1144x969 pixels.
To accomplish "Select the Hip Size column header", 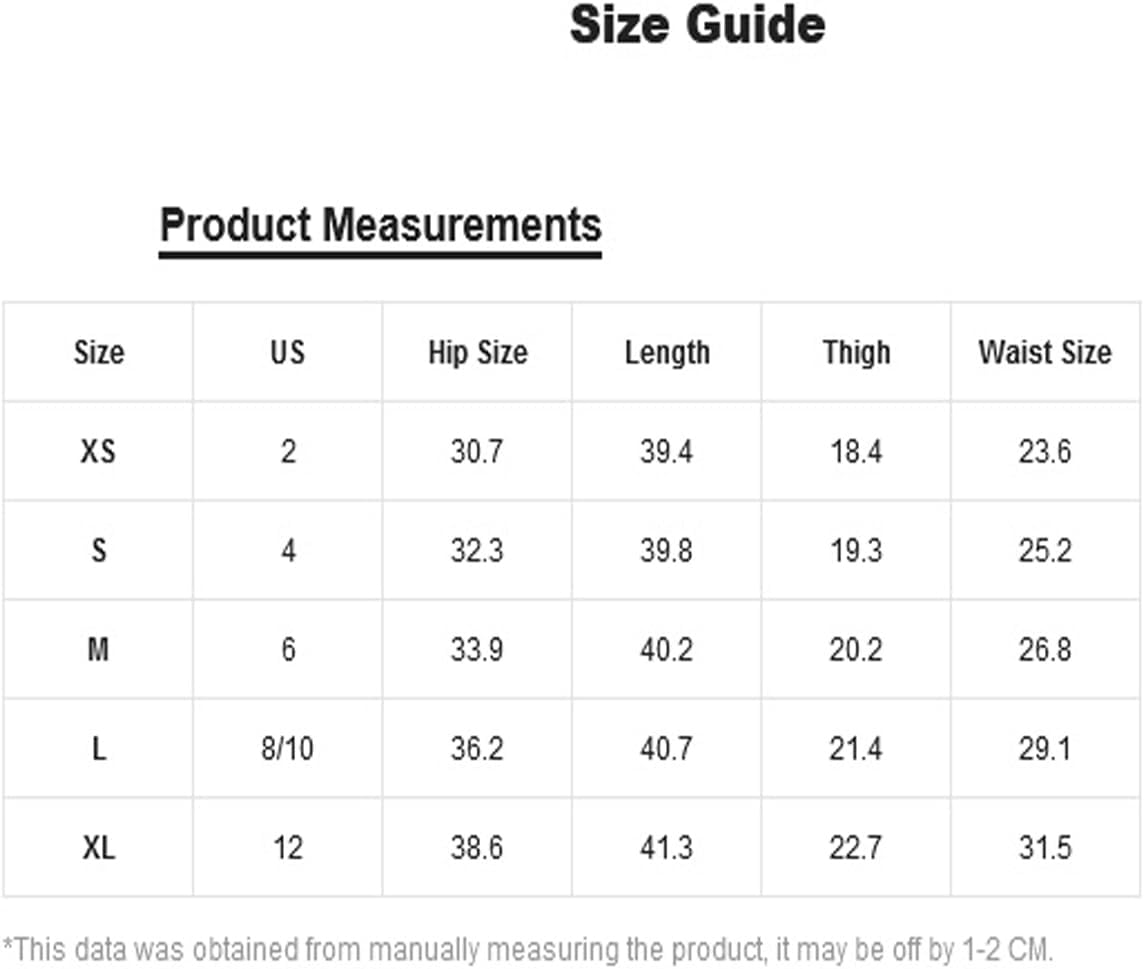I will 477,352.
